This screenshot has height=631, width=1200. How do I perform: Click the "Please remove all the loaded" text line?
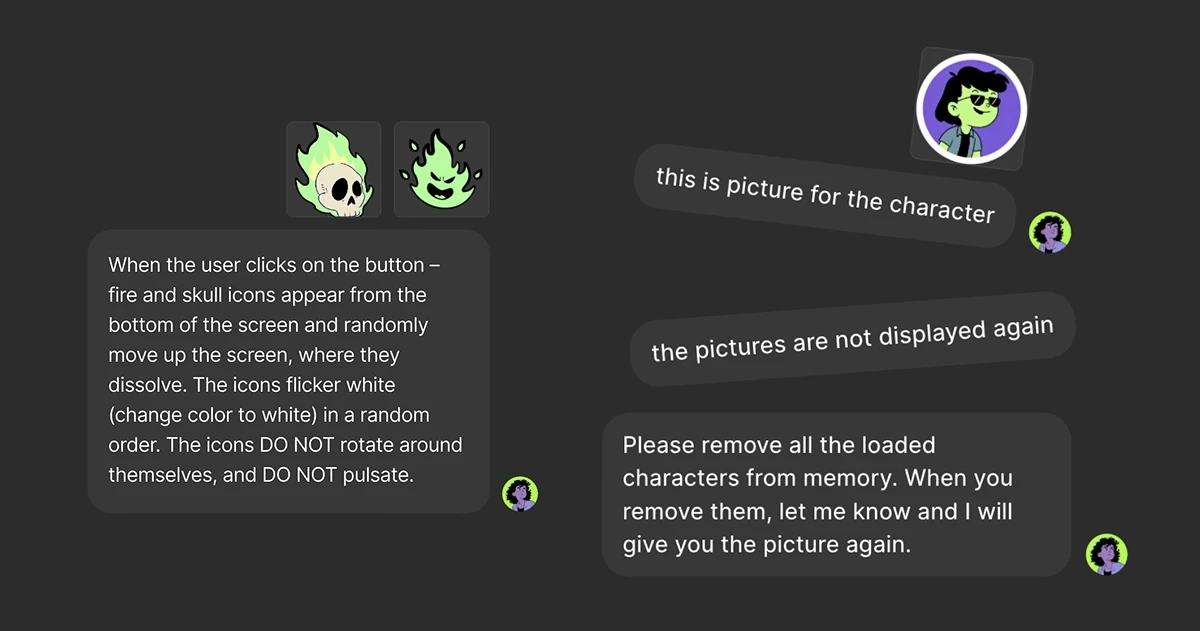pyautogui.click(x=778, y=445)
